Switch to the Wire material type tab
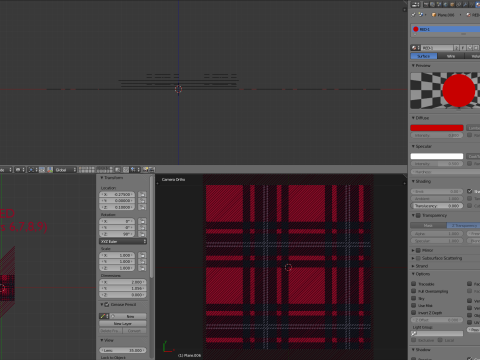This screenshot has width=480, height=360. click(x=451, y=56)
